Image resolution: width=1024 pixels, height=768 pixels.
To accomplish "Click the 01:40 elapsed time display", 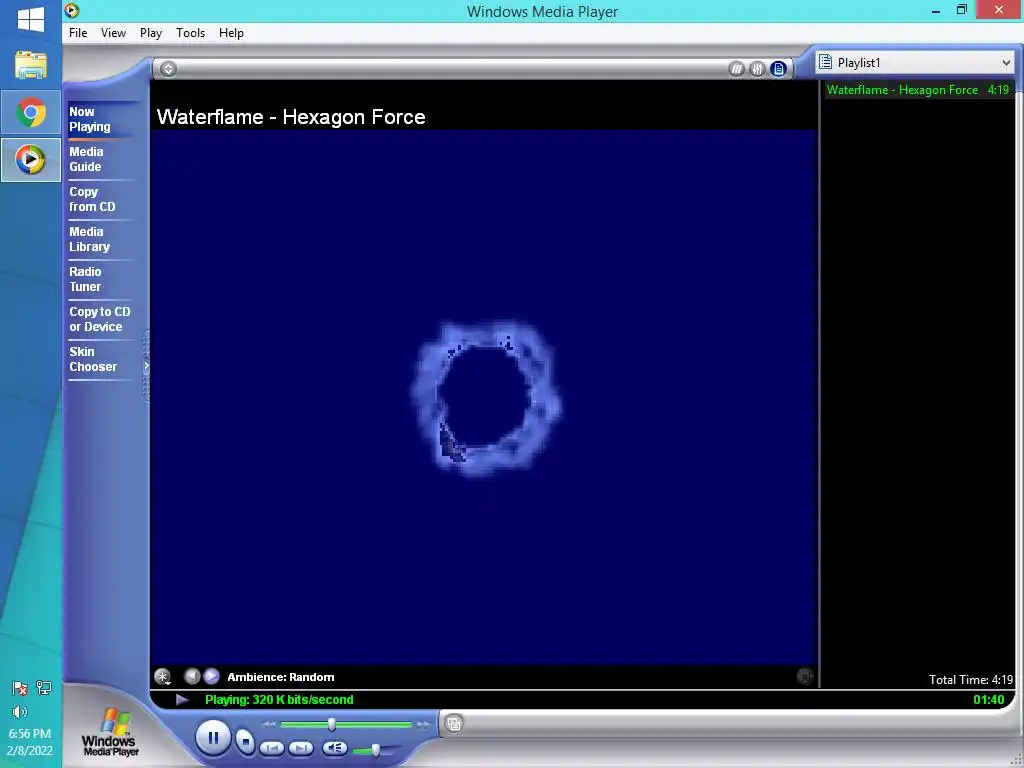I will click(x=988, y=700).
